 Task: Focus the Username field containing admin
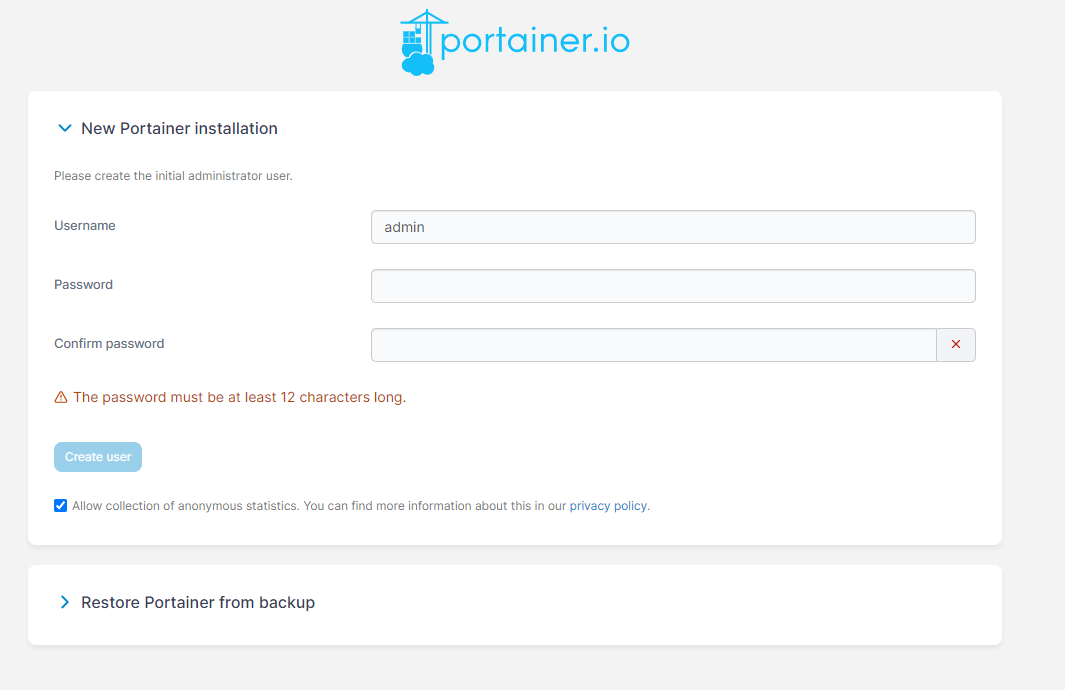tap(673, 227)
